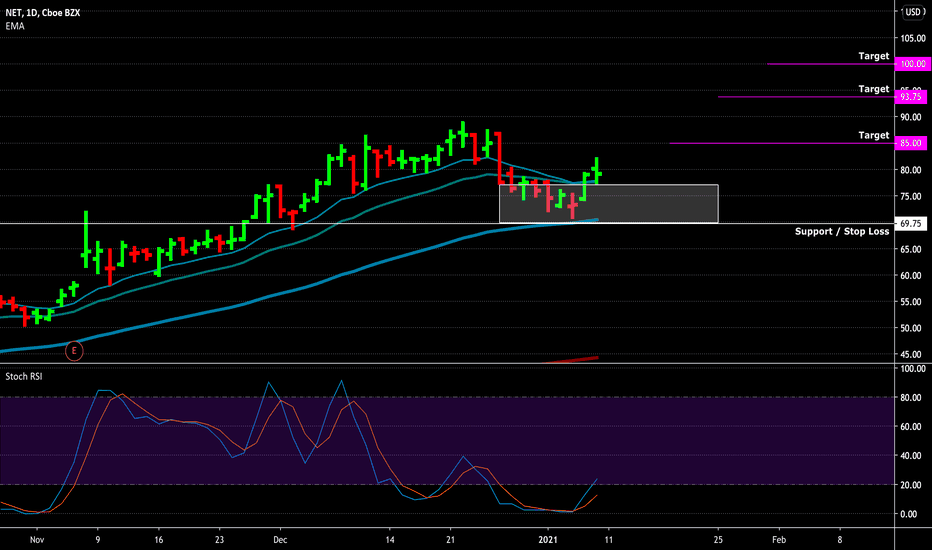Select the 93.75 target price tag
932x550 pixels.
pyautogui.click(x=911, y=96)
